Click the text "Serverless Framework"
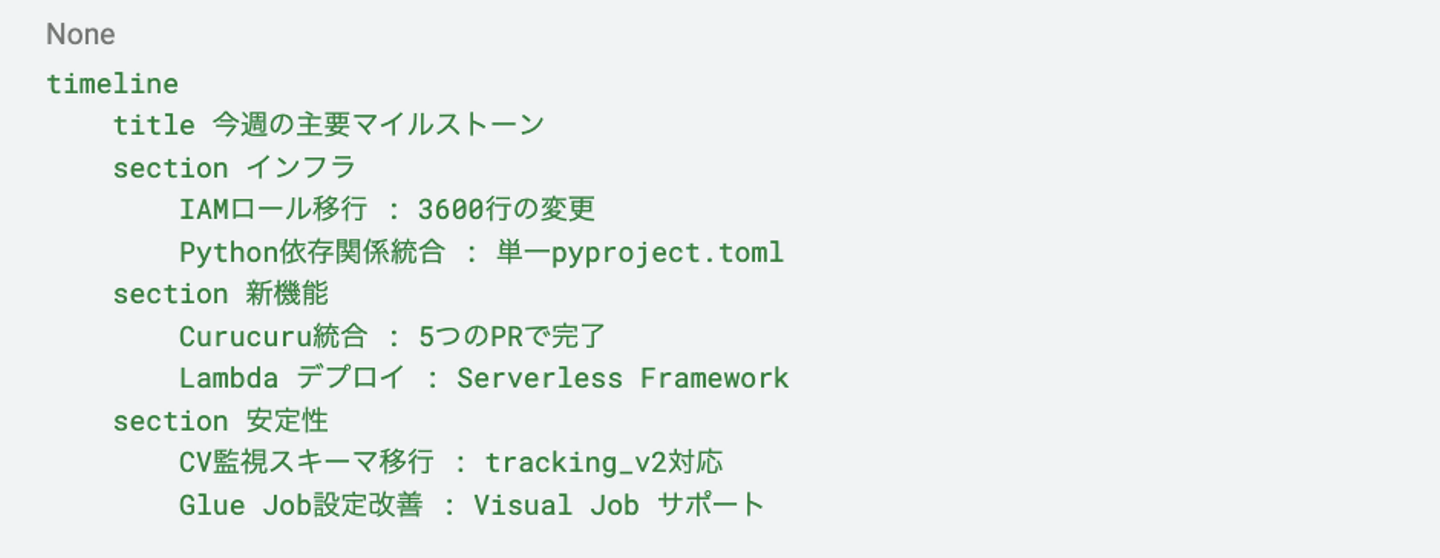Screen dimensions: 1440x558 click(x=623, y=378)
